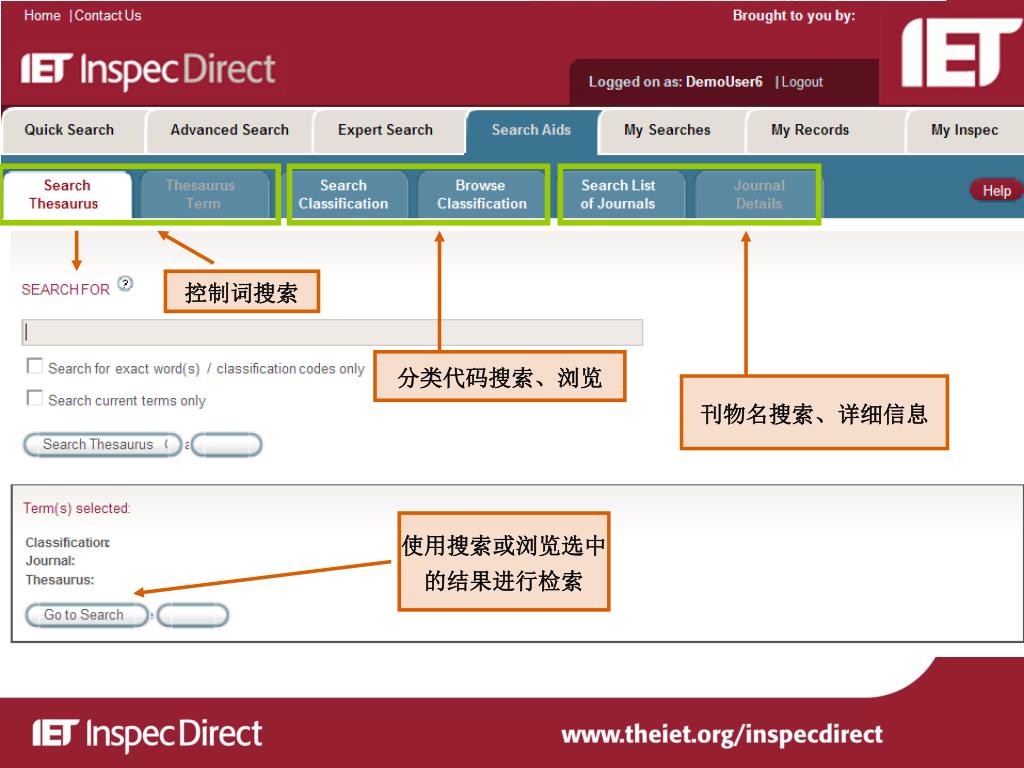Viewport: 1024px width, 768px height.
Task: Click the Term(s) selected heading
Action: point(77,508)
